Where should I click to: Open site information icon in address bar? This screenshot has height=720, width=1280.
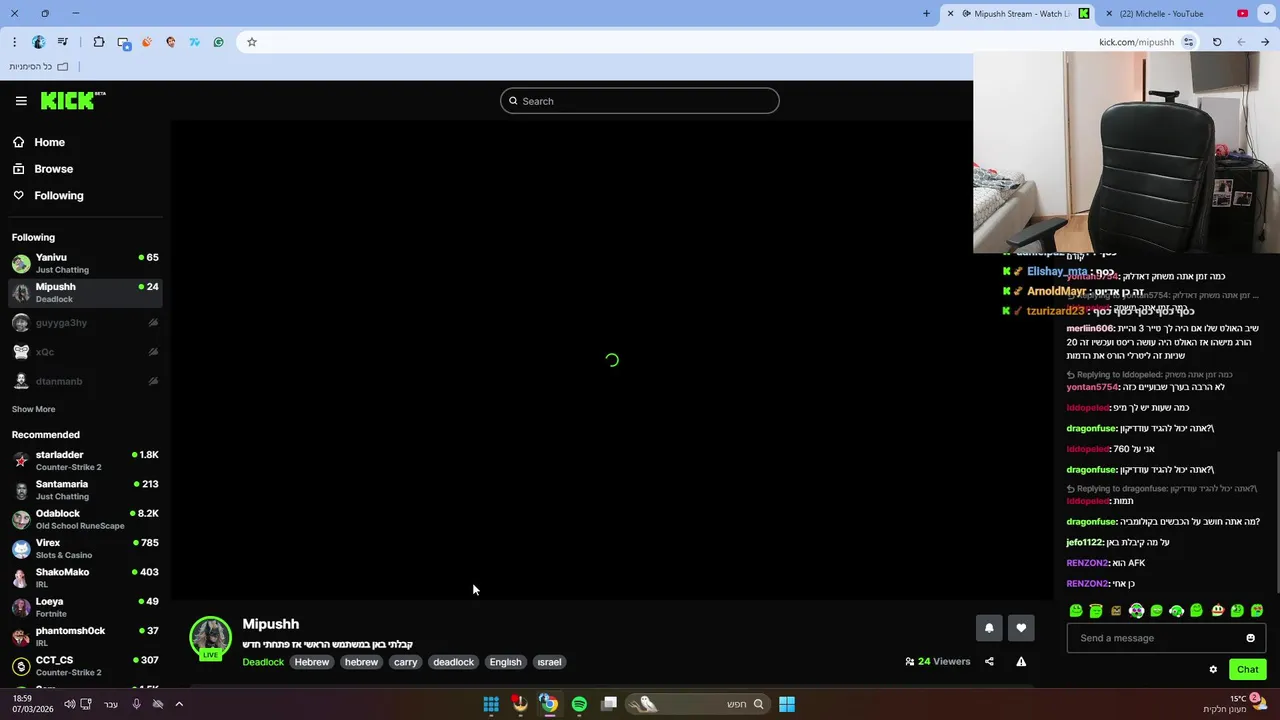[x=1188, y=42]
